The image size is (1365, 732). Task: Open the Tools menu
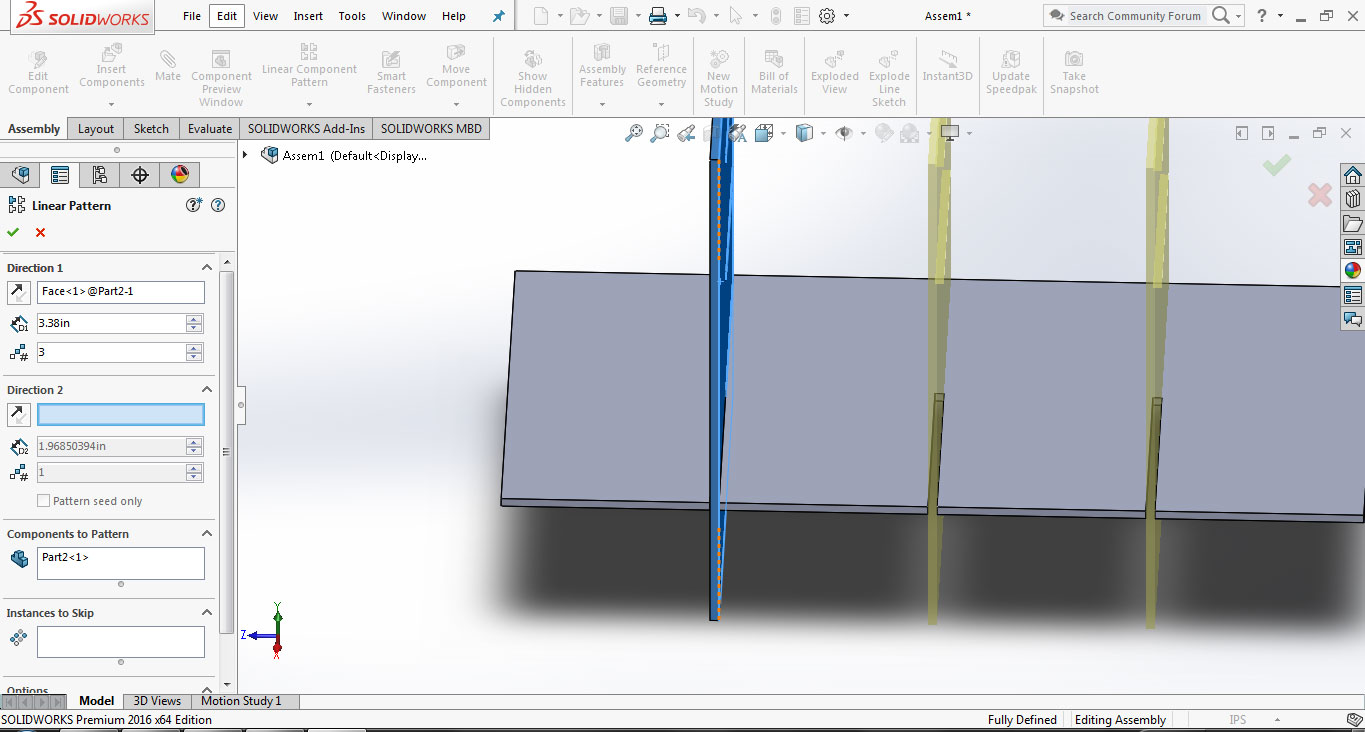(352, 16)
